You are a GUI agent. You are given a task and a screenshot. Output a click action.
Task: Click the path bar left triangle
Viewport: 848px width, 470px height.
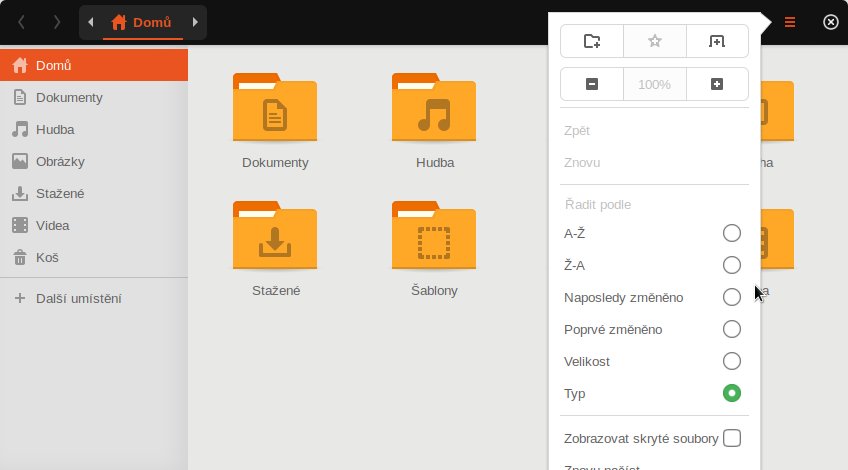pyautogui.click(x=91, y=22)
